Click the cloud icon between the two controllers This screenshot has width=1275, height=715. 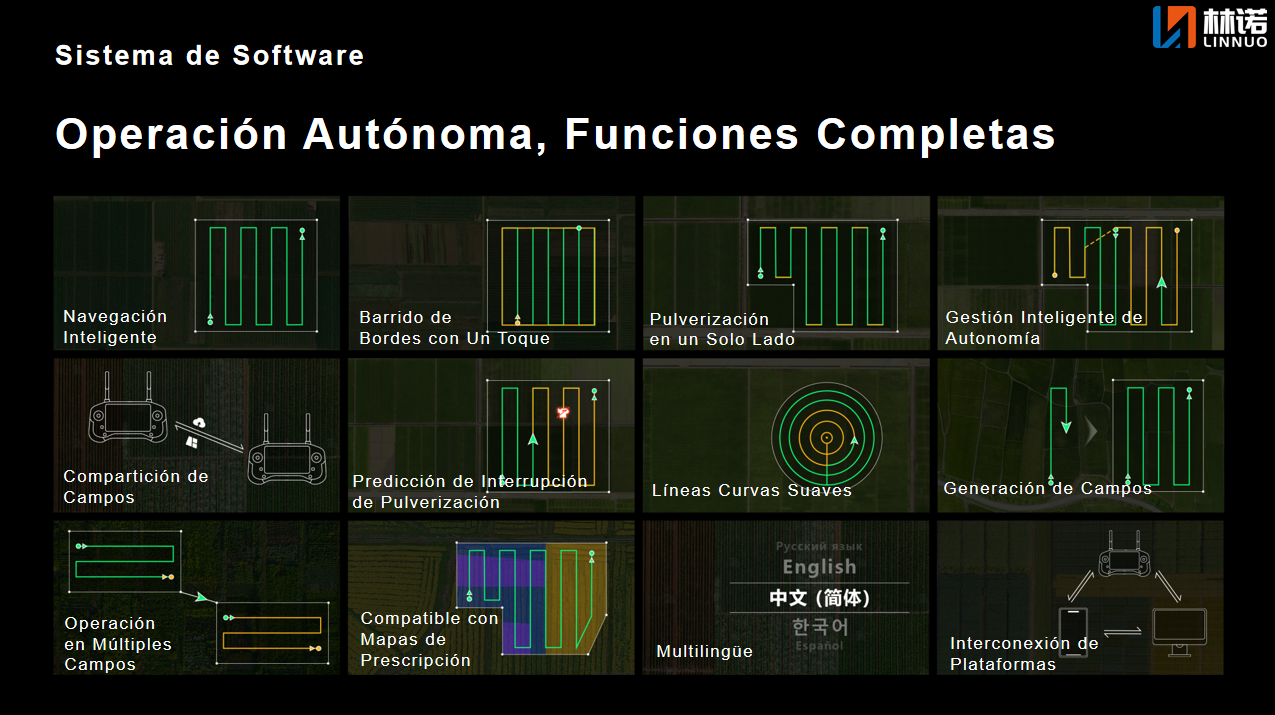click(200, 423)
